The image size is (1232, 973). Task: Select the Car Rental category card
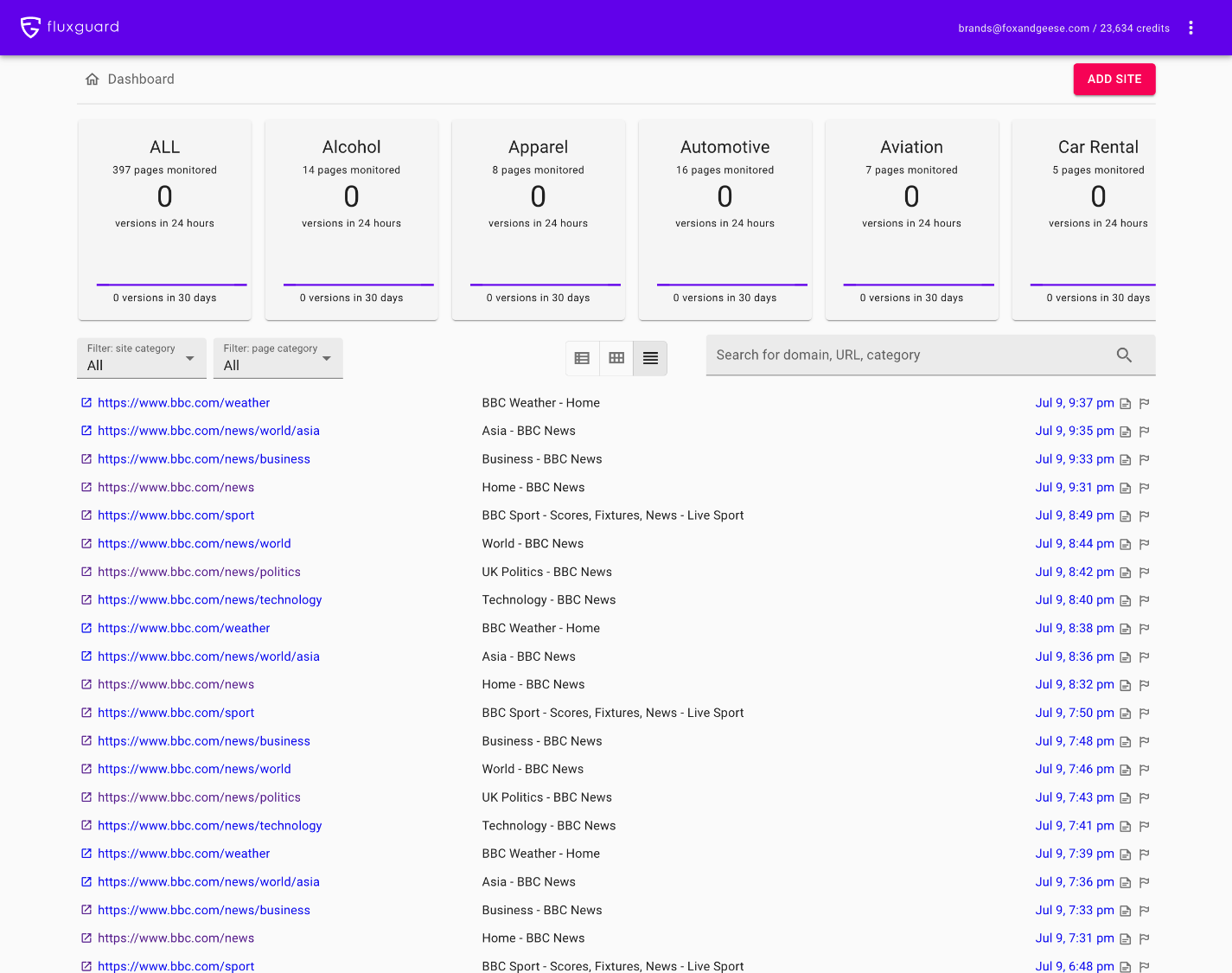click(1084, 220)
